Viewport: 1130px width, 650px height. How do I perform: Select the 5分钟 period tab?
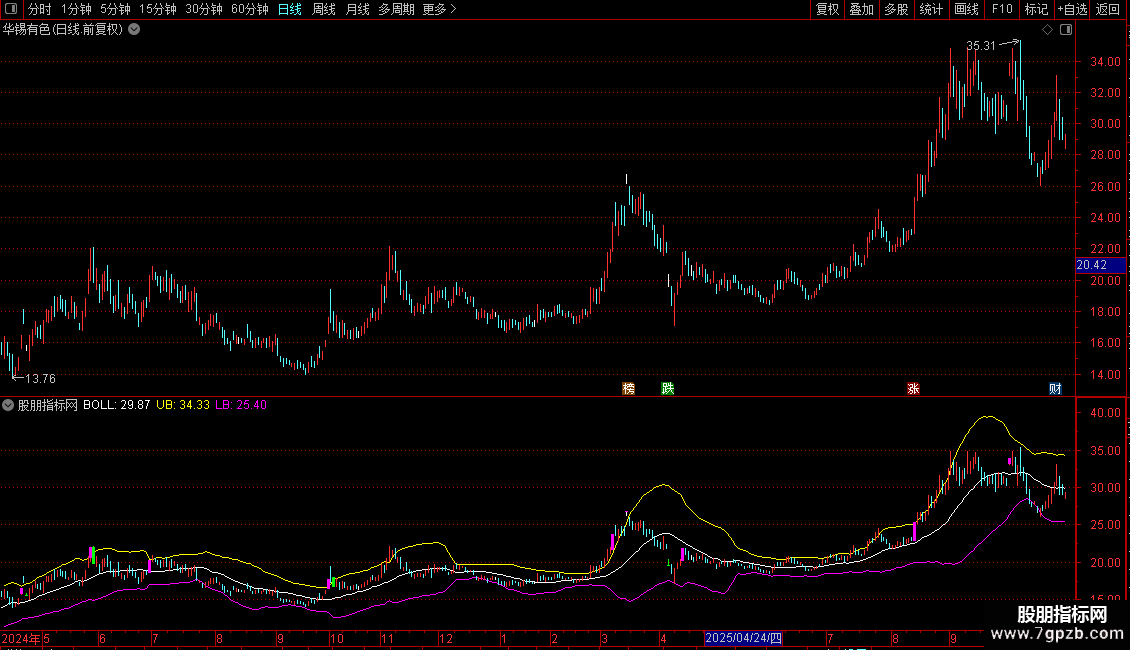click(x=115, y=9)
